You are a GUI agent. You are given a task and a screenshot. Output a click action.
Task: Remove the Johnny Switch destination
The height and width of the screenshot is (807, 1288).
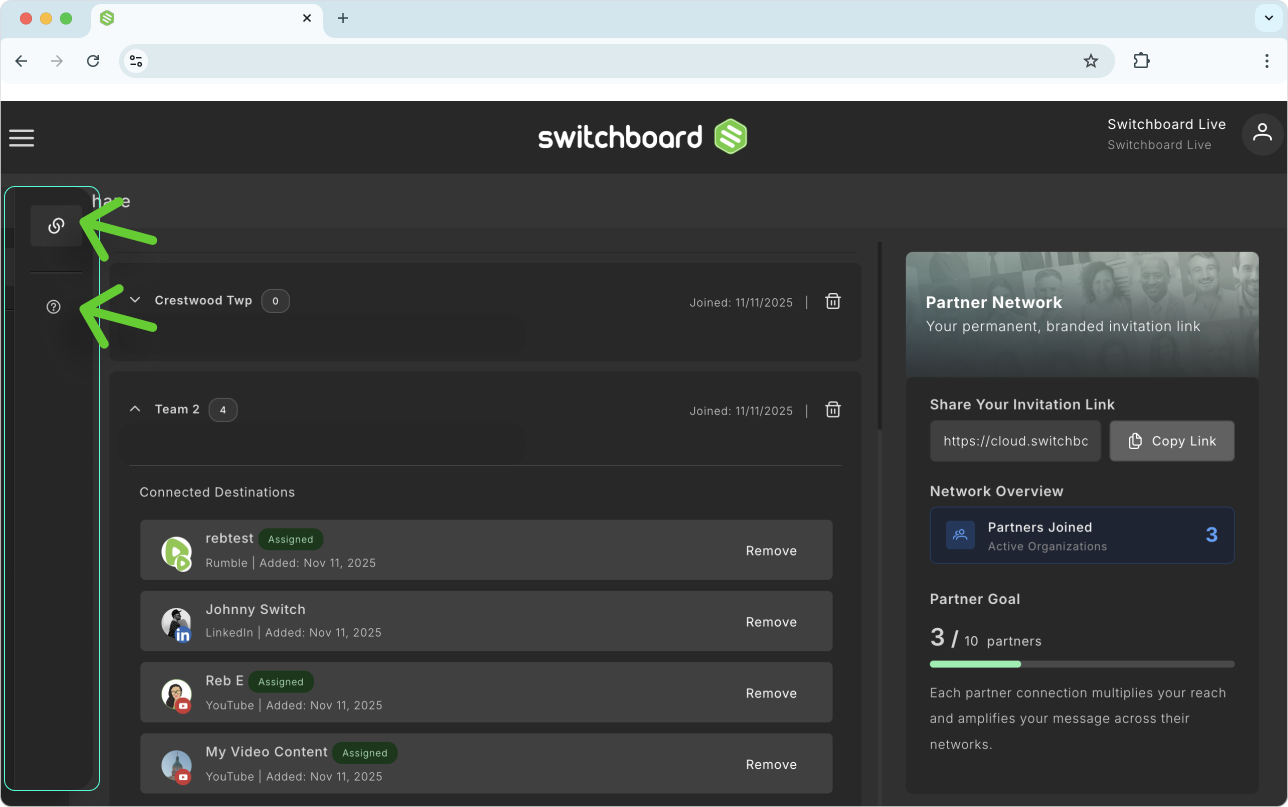pyautogui.click(x=771, y=622)
